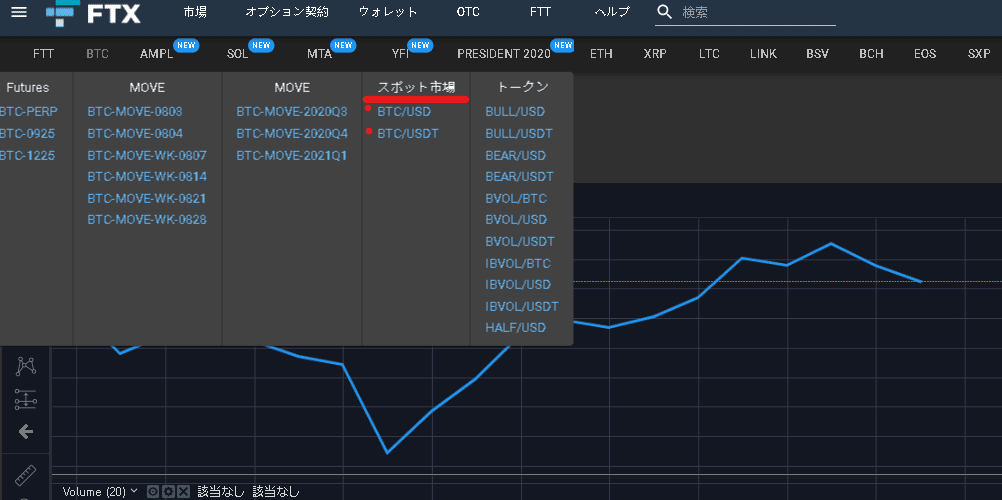Select the prediction and measurement tool
The width and height of the screenshot is (1002, 500).
tap(26, 399)
